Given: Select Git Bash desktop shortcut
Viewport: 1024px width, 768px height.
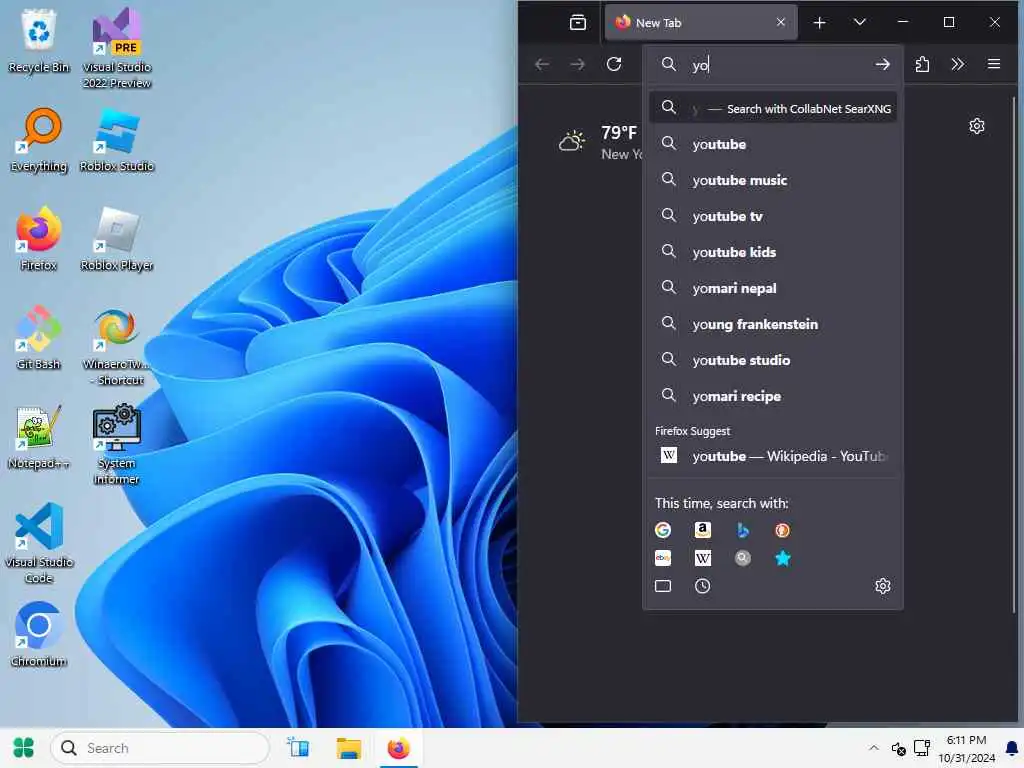Looking at the screenshot, I should (x=39, y=338).
